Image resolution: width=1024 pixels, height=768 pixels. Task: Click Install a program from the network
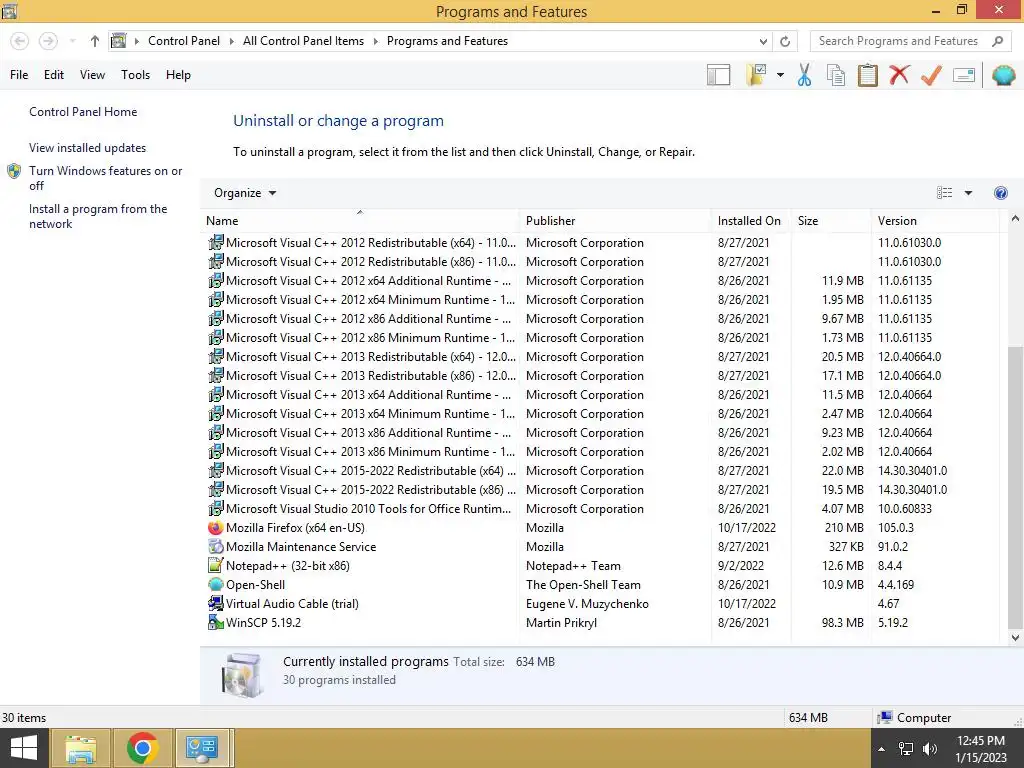pos(98,216)
